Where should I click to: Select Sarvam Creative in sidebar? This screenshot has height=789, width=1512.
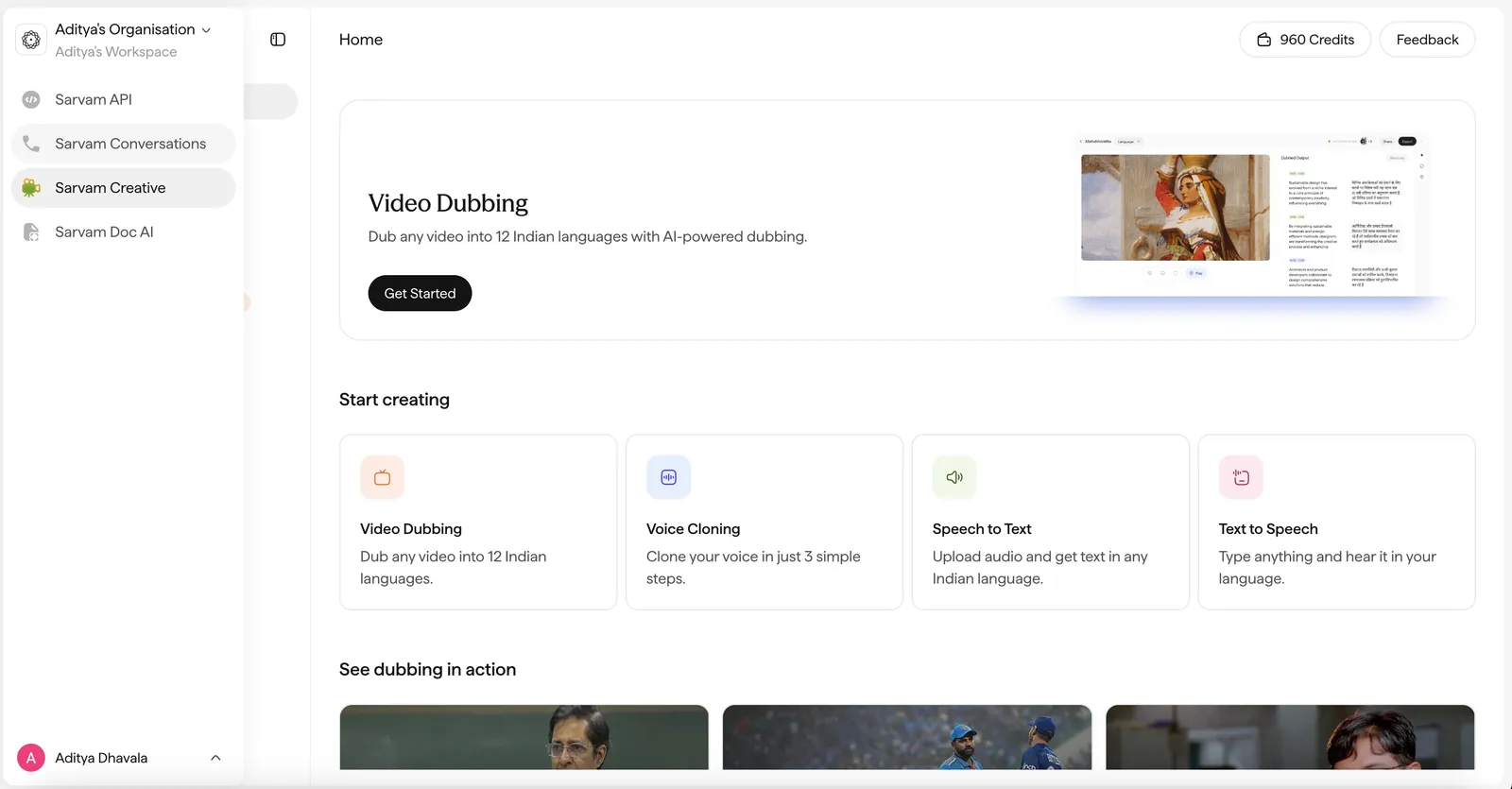pyautogui.click(x=124, y=188)
